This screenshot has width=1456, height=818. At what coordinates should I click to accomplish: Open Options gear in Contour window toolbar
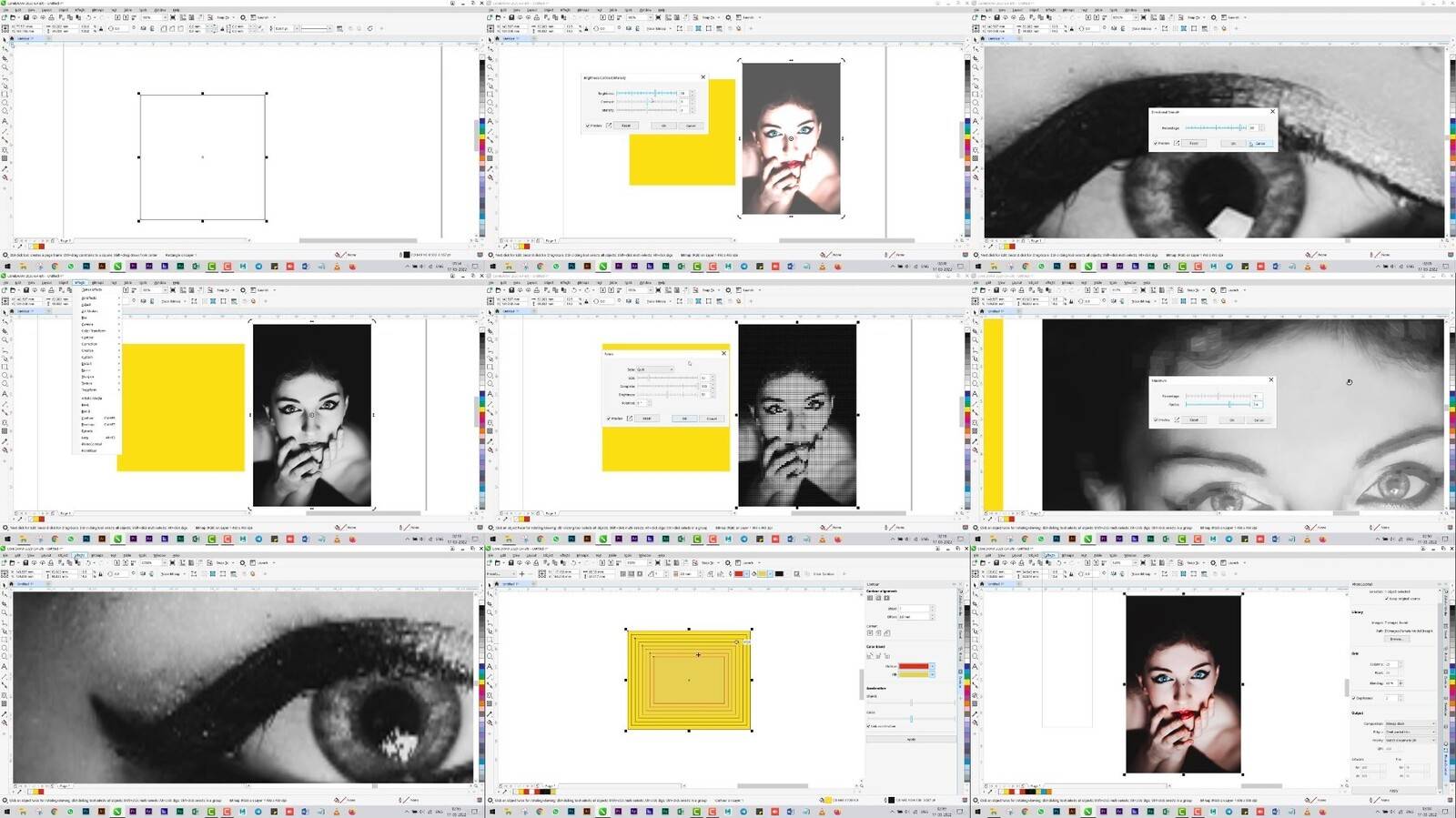(x=726, y=562)
